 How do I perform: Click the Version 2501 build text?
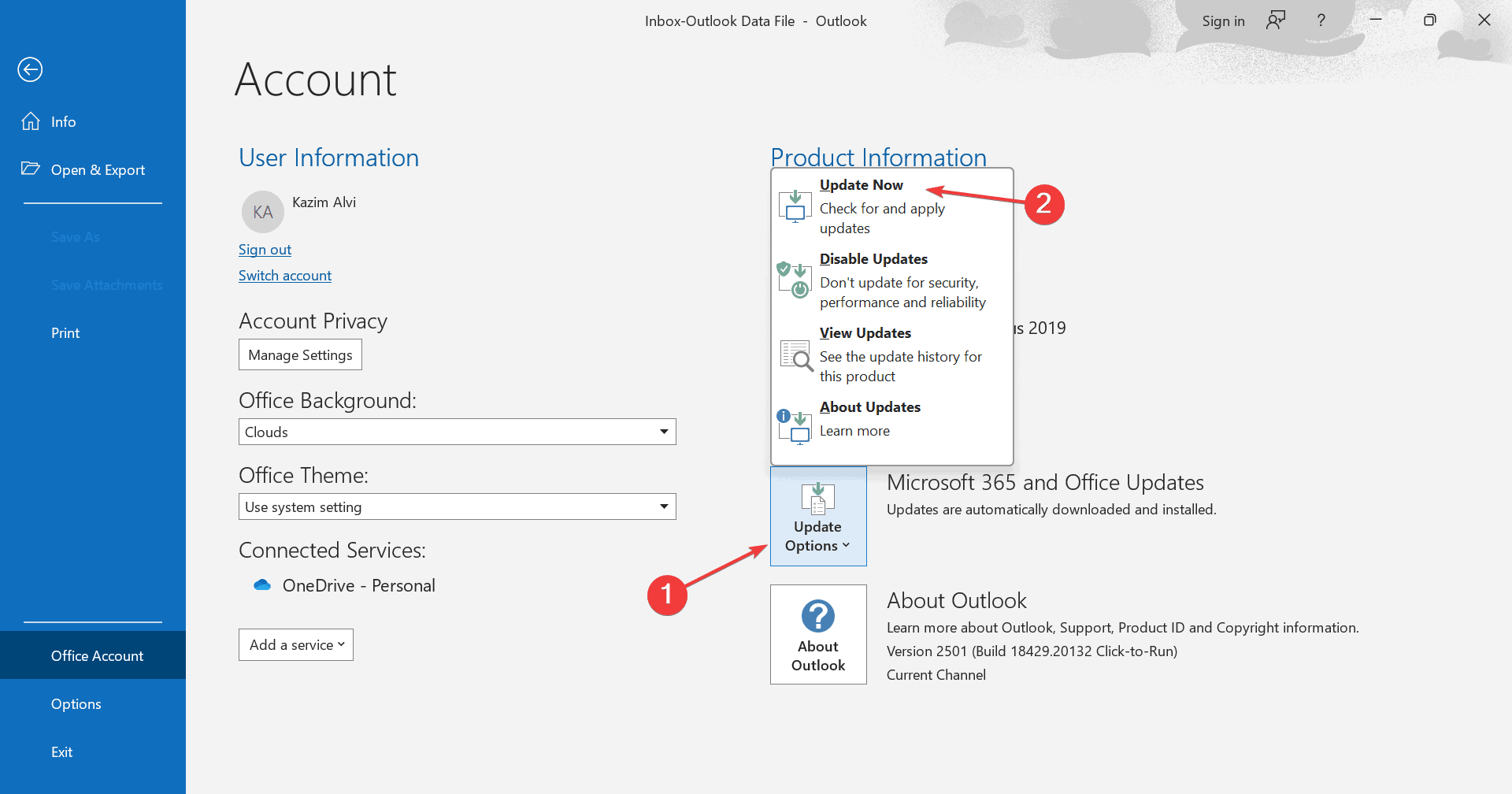coord(1032,651)
